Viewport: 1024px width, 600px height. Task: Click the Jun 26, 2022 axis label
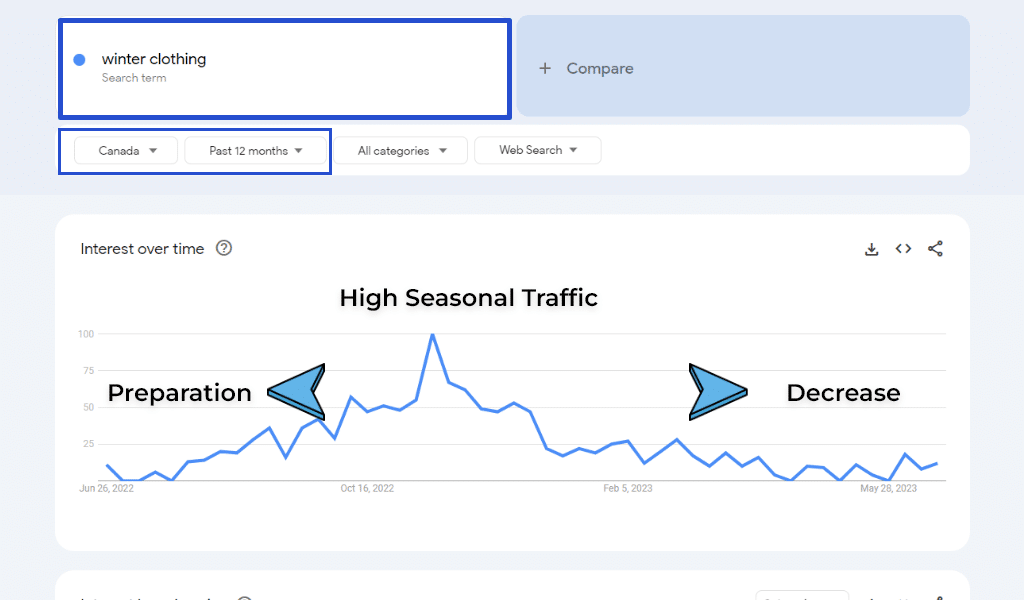click(106, 488)
